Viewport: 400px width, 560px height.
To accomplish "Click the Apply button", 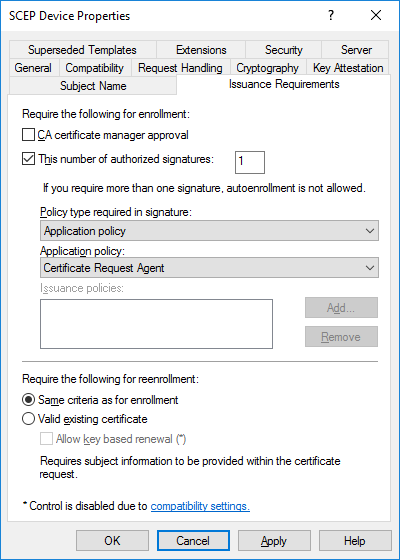I will pos(274,541).
